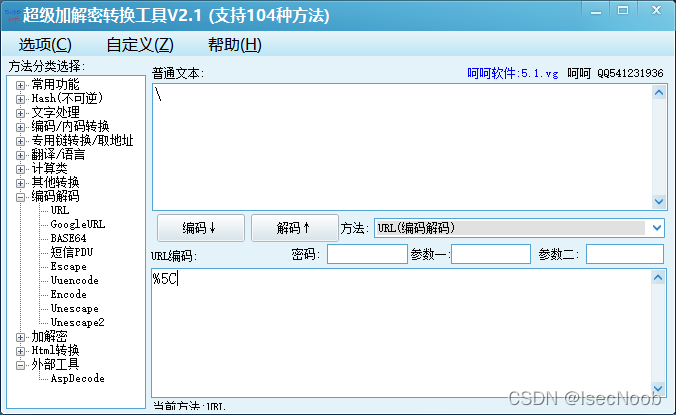676x415 pixels.
Task: Select AspDecode under 外部工具
Action: pyautogui.click(x=78, y=378)
